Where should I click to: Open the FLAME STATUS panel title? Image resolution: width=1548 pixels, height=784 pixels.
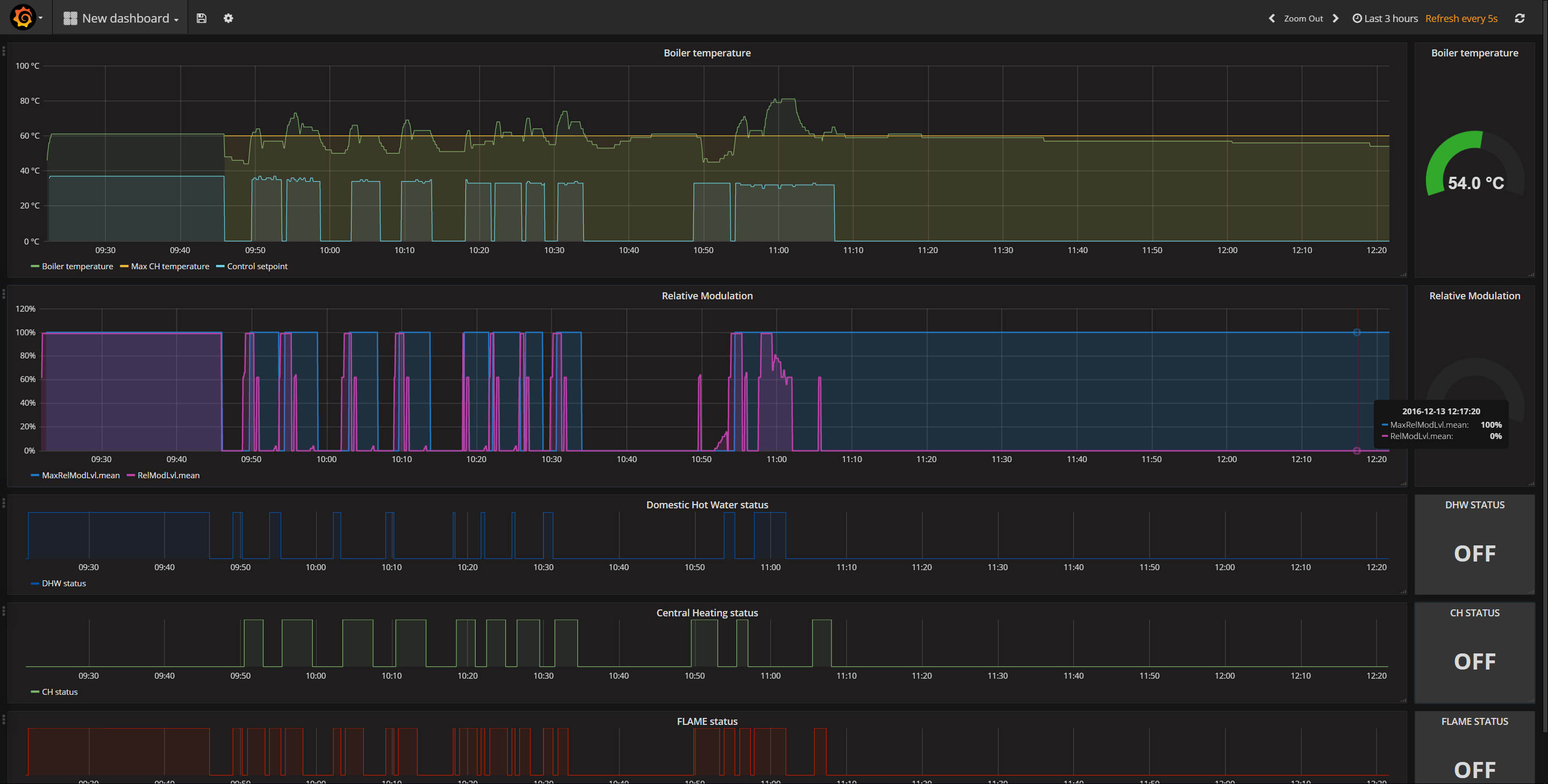pyautogui.click(x=1475, y=721)
